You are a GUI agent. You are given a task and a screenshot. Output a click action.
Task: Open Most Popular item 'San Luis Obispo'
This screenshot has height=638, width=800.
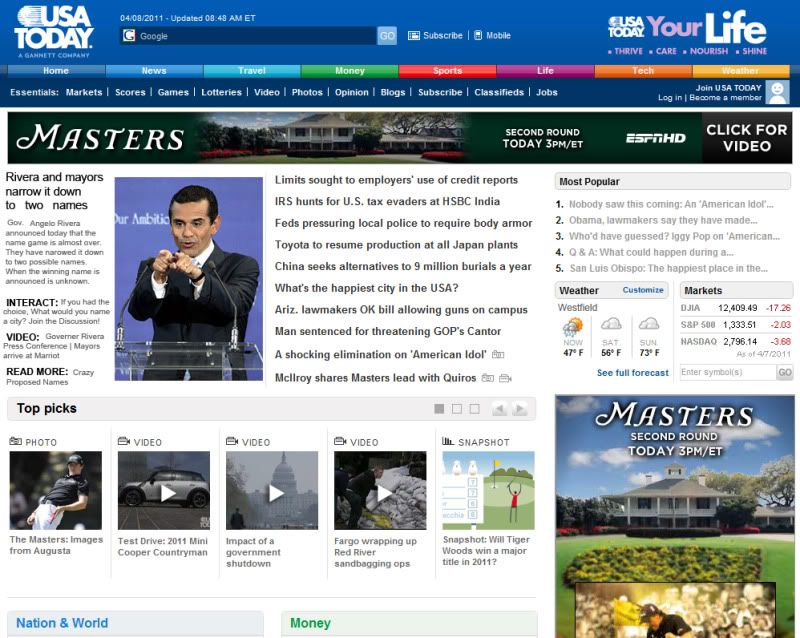click(668, 268)
